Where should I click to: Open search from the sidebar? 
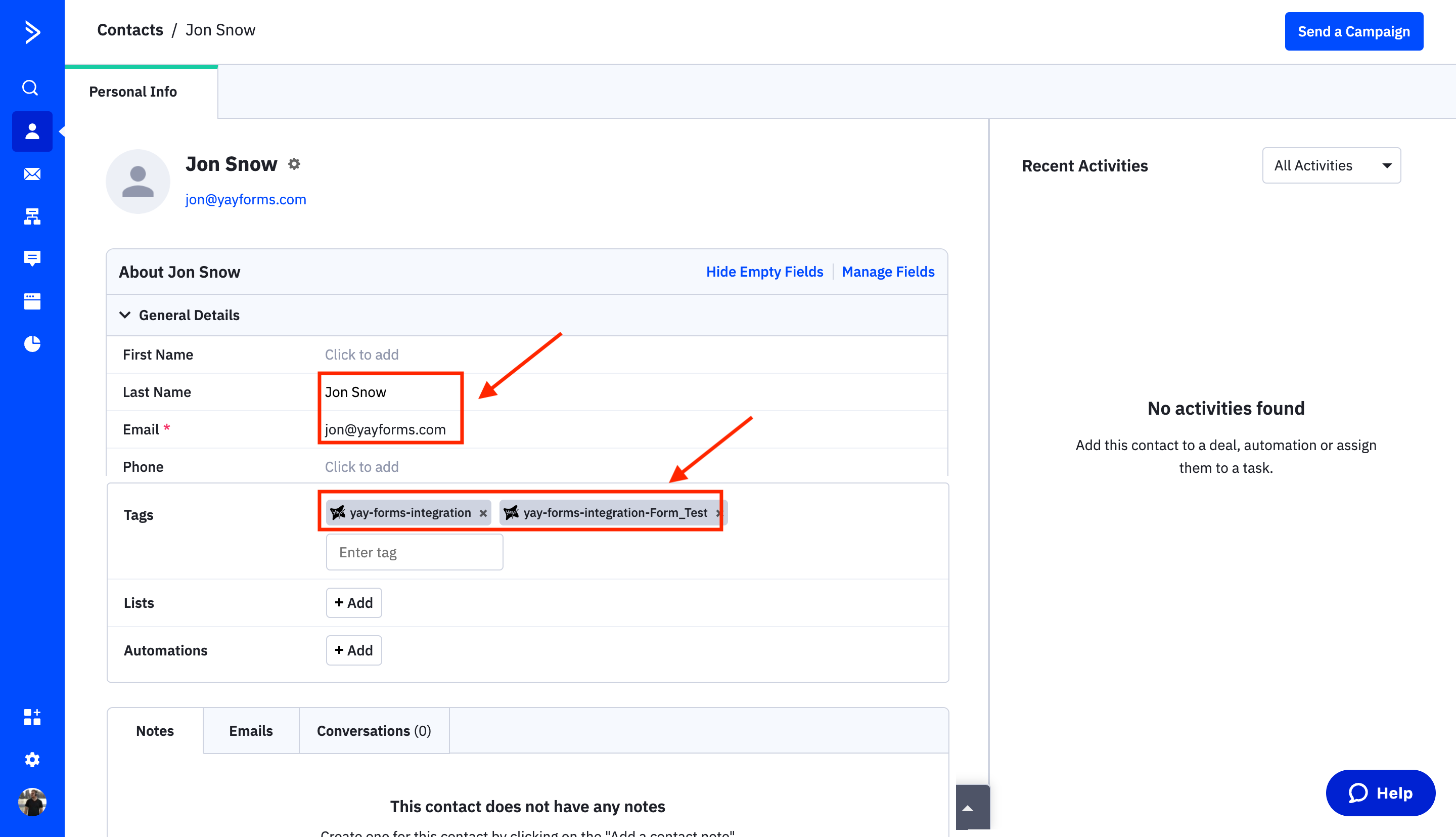coord(32,87)
